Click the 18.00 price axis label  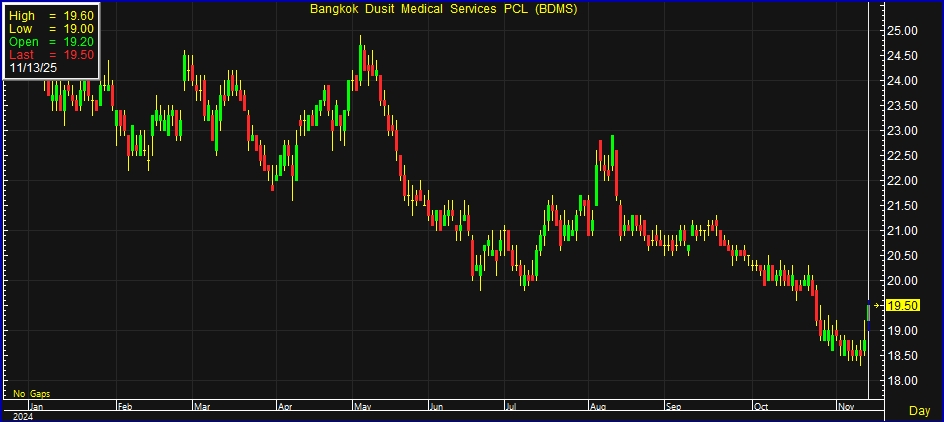click(x=903, y=381)
